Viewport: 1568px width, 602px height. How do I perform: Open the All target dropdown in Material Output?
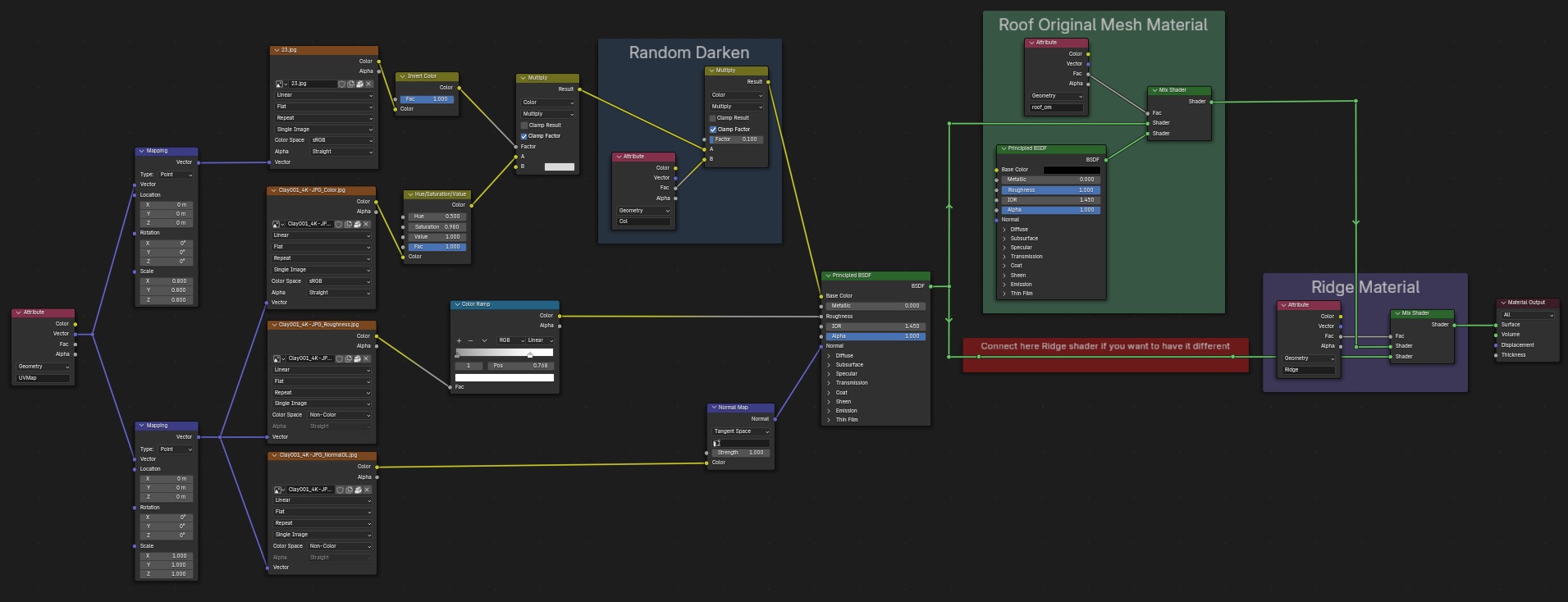pos(1528,315)
